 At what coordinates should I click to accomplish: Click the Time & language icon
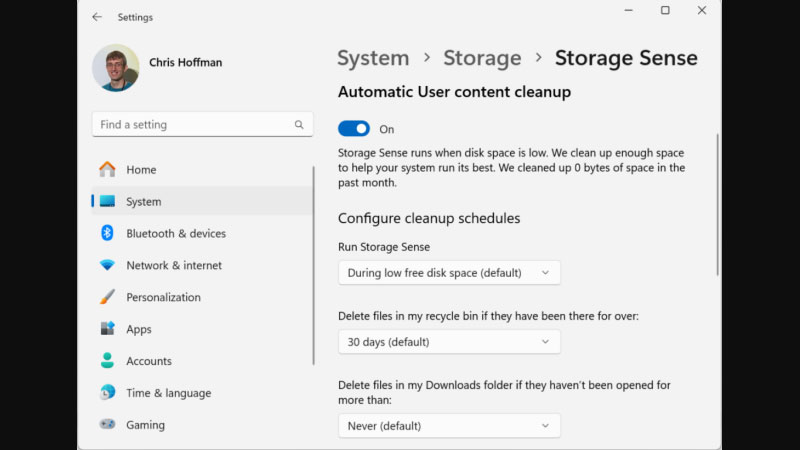[x=107, y=393]
